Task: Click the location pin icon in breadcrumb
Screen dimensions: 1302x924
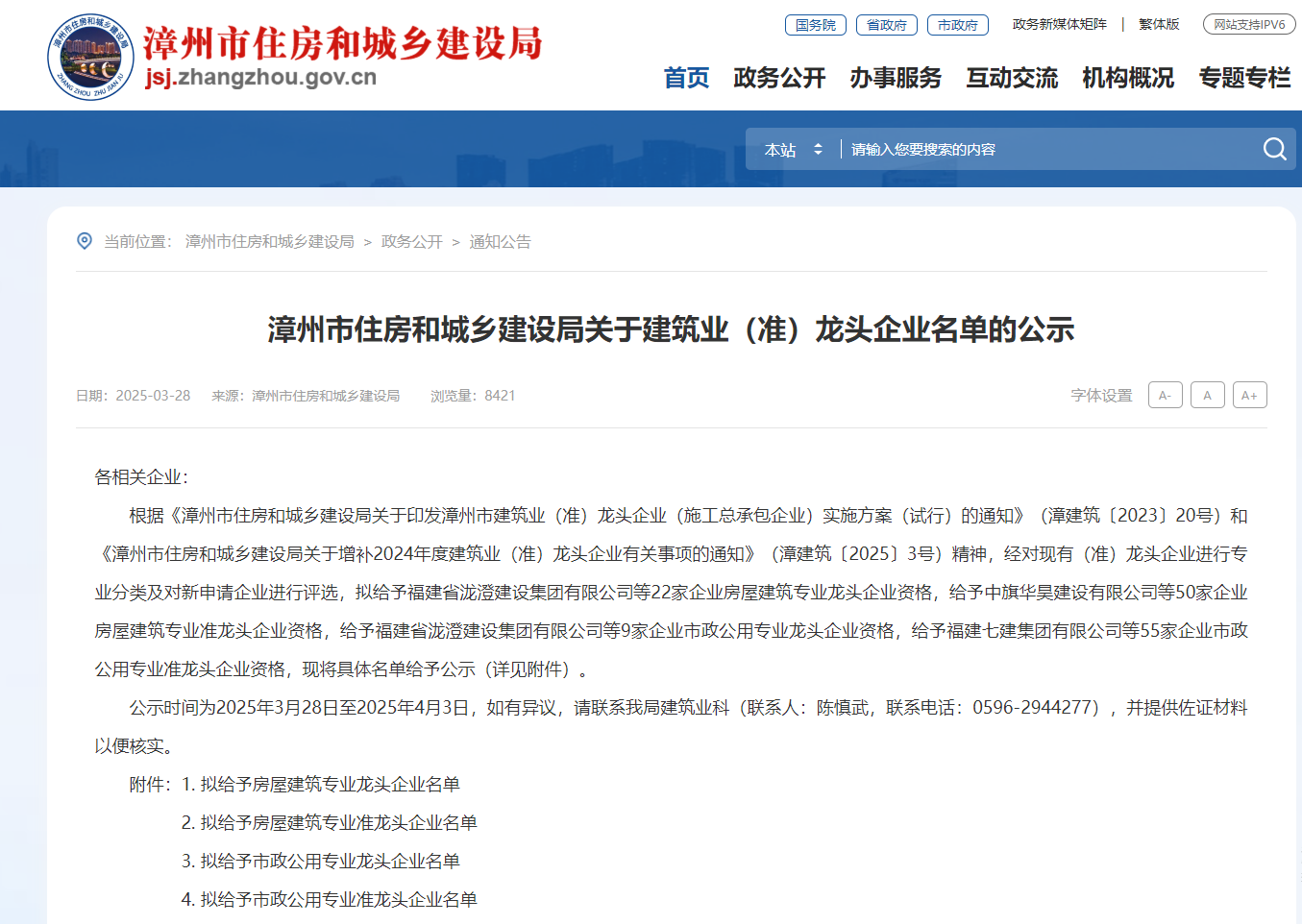Action: tap(85, 241)
